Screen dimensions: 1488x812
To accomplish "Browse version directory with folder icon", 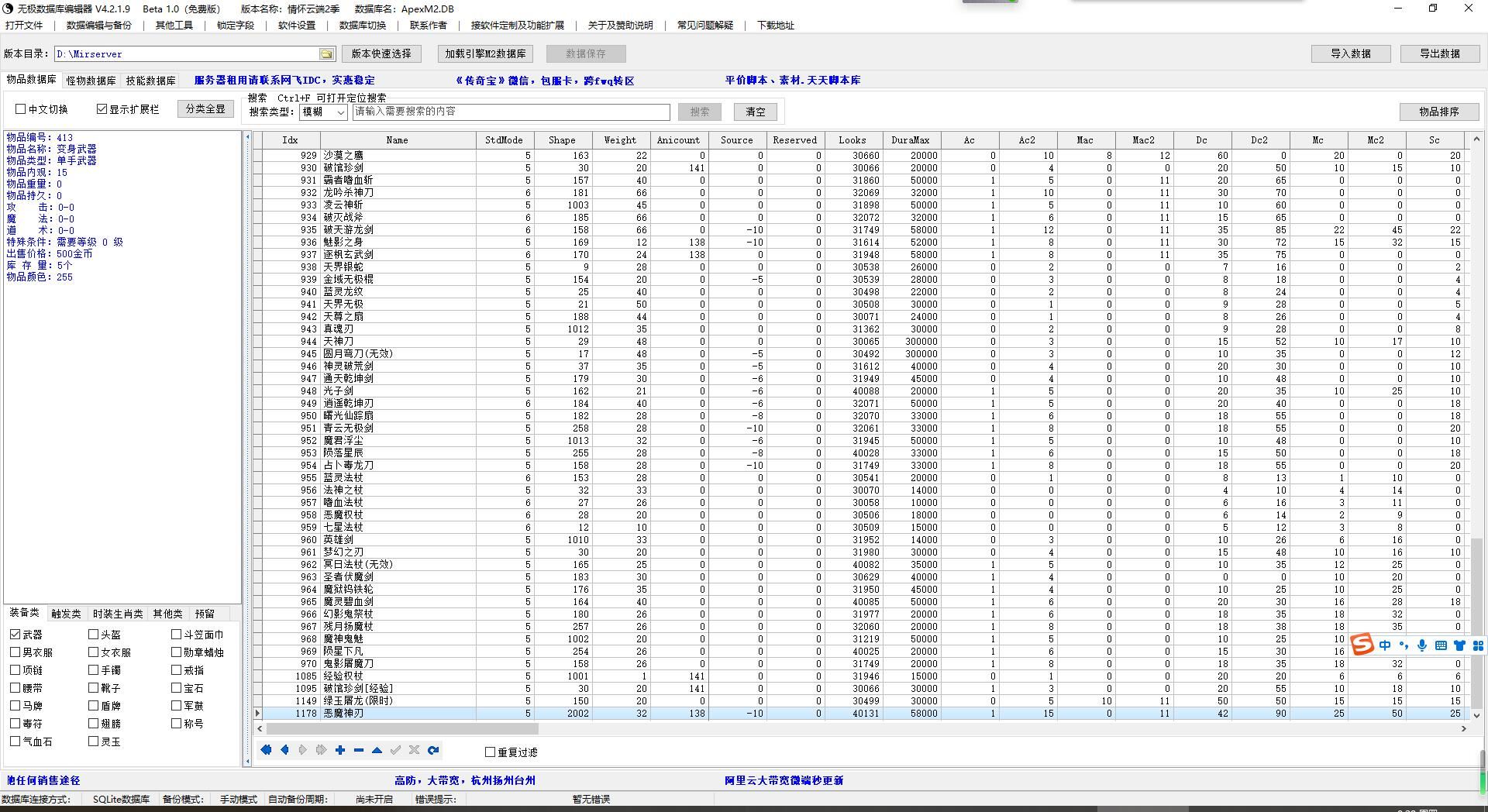I will [327, 53].
